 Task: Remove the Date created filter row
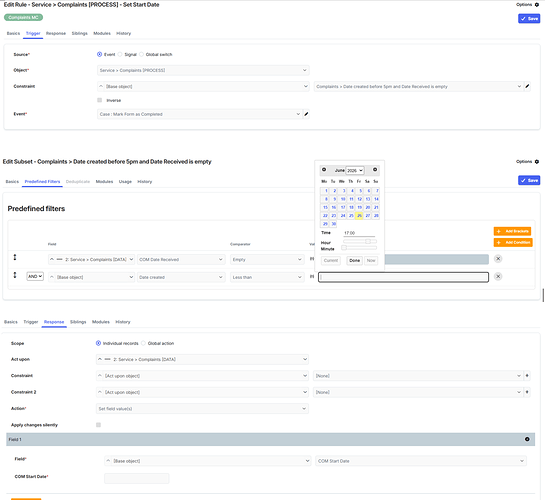pyautogui.click(x=498, y=277)
